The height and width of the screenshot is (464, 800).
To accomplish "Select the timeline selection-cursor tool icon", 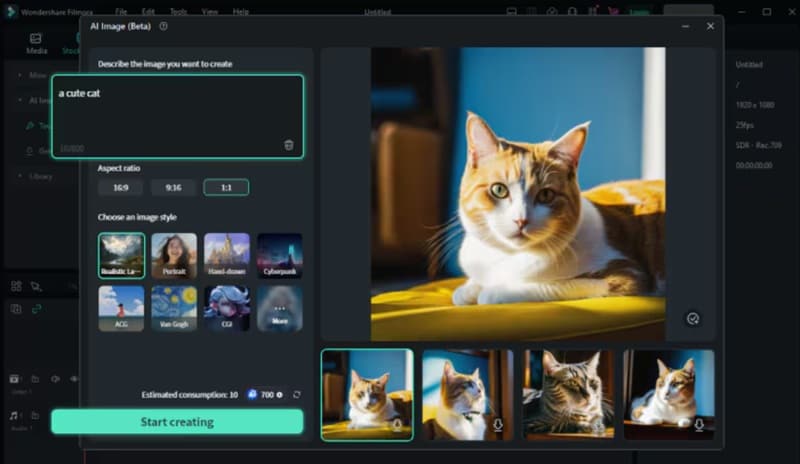I will (36, 286).
